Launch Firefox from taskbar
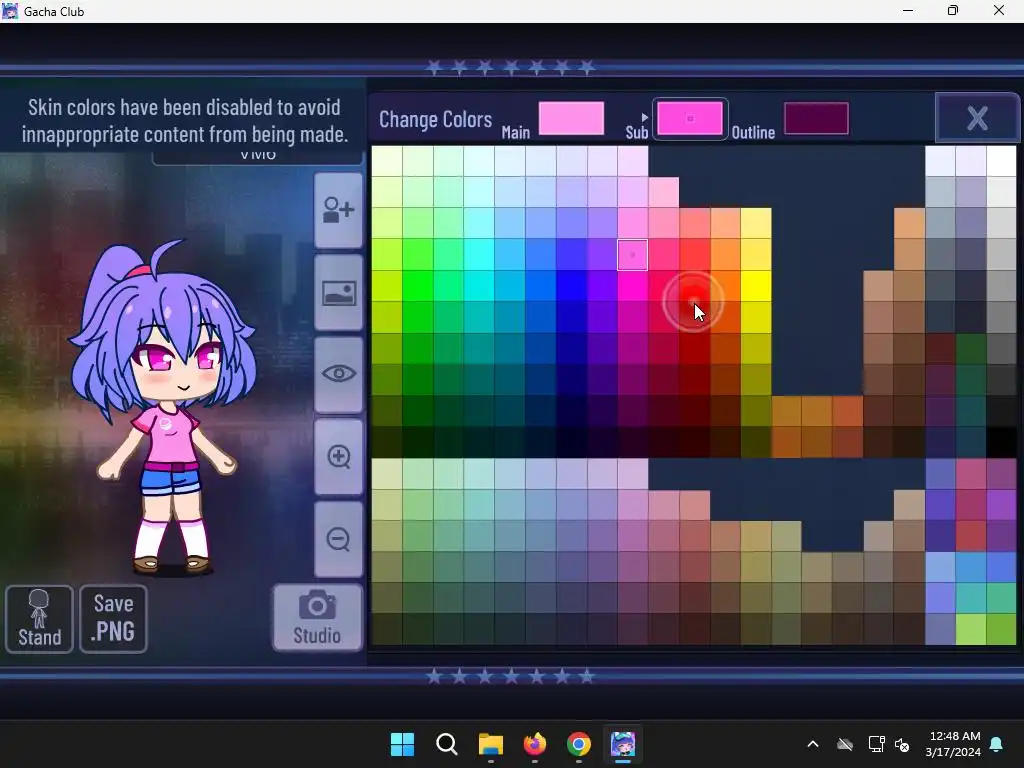 point(535,744)
